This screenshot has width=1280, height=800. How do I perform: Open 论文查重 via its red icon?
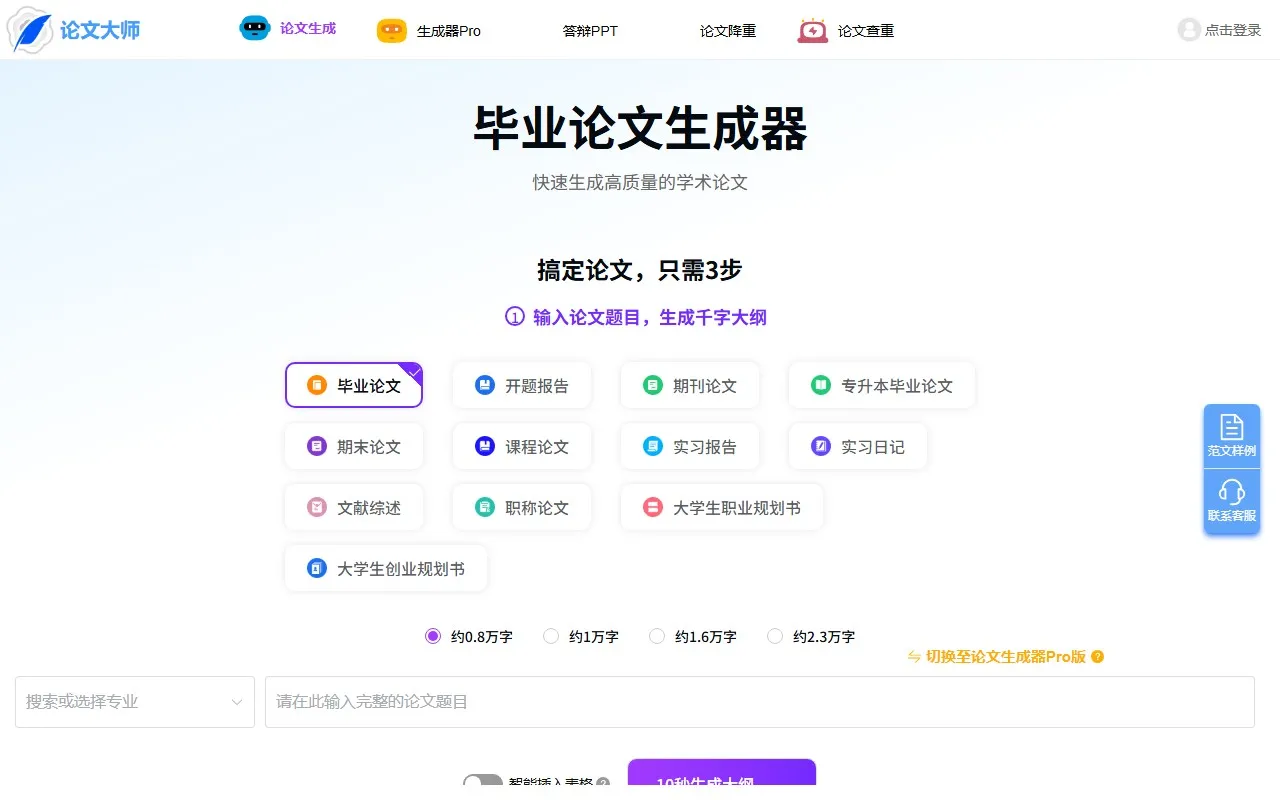813,31
